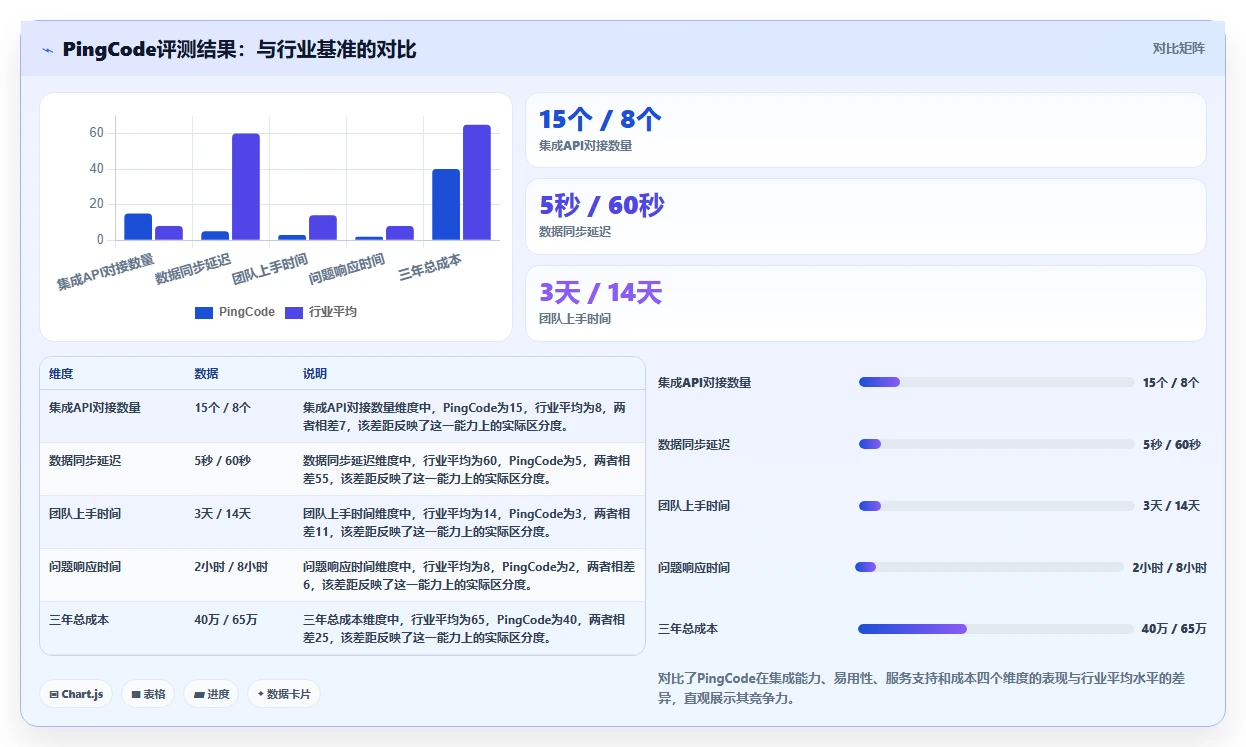Click chart axis label 三年总成本

[430, 267]
